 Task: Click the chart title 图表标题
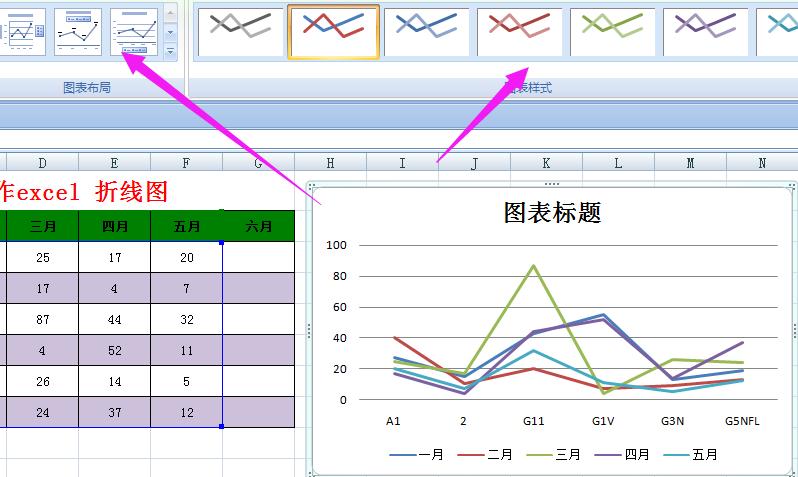[552, 213]
